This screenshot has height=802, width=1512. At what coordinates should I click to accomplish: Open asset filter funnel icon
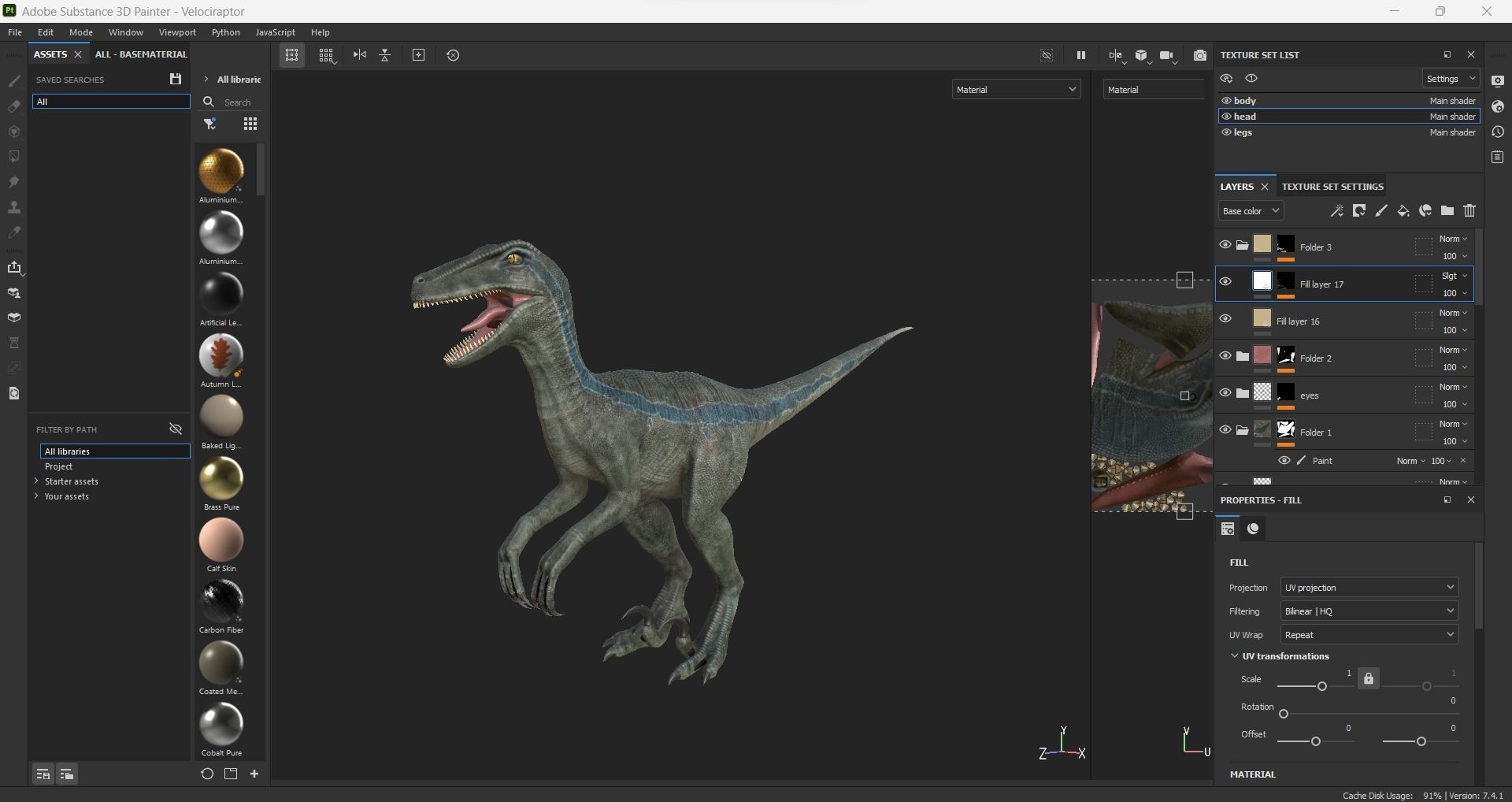[209, 124]
